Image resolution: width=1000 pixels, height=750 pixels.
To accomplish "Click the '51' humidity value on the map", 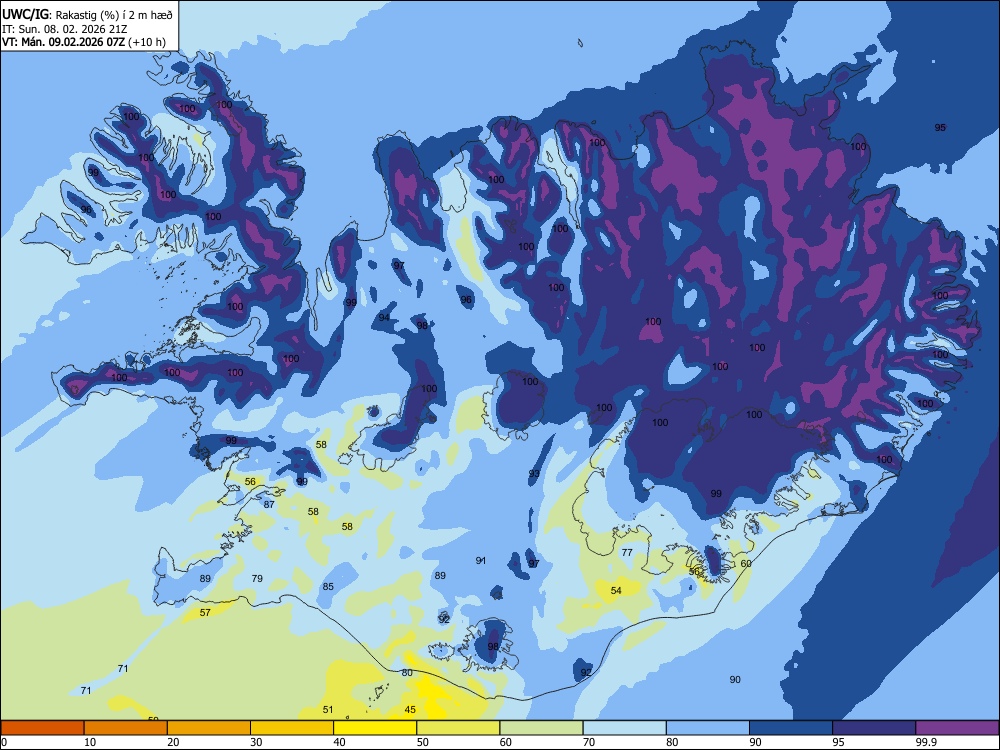I will 328,709.
